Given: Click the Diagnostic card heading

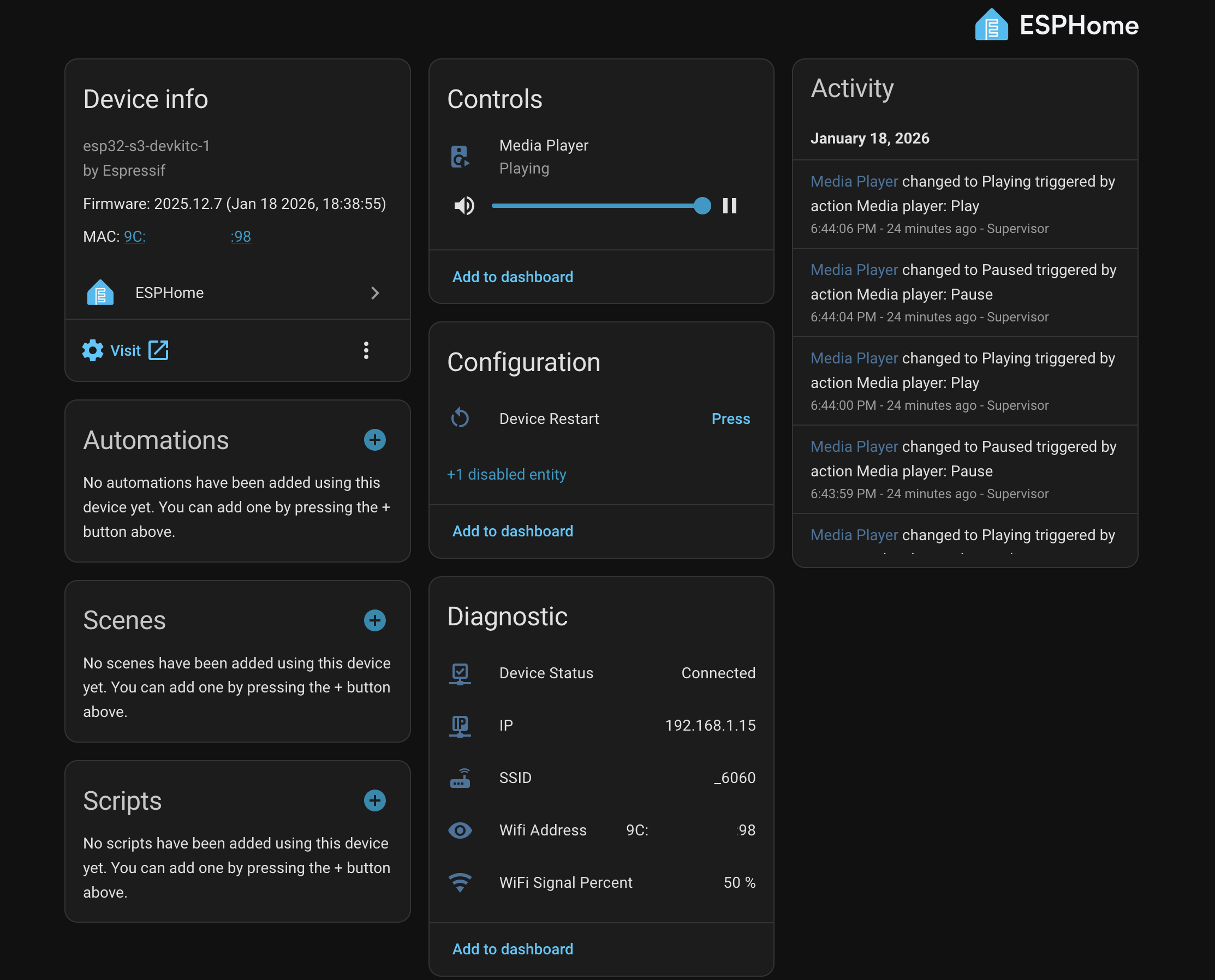Looking at the screenshot, I should (507, 617).
